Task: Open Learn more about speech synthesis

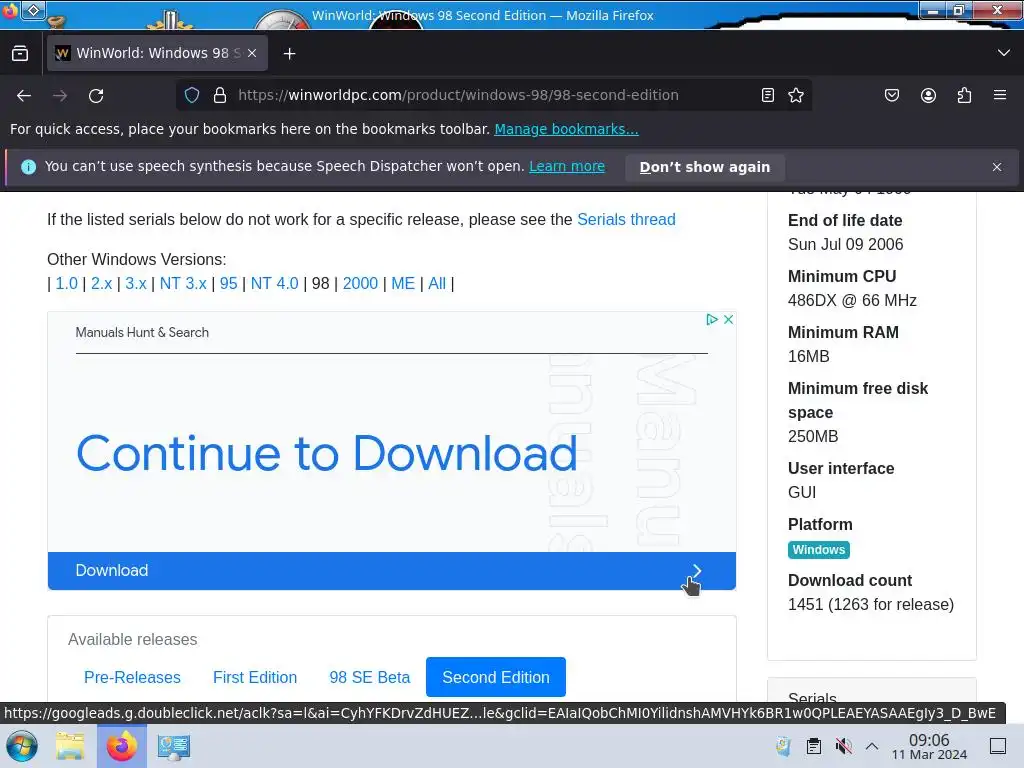Action: point(567,167)
